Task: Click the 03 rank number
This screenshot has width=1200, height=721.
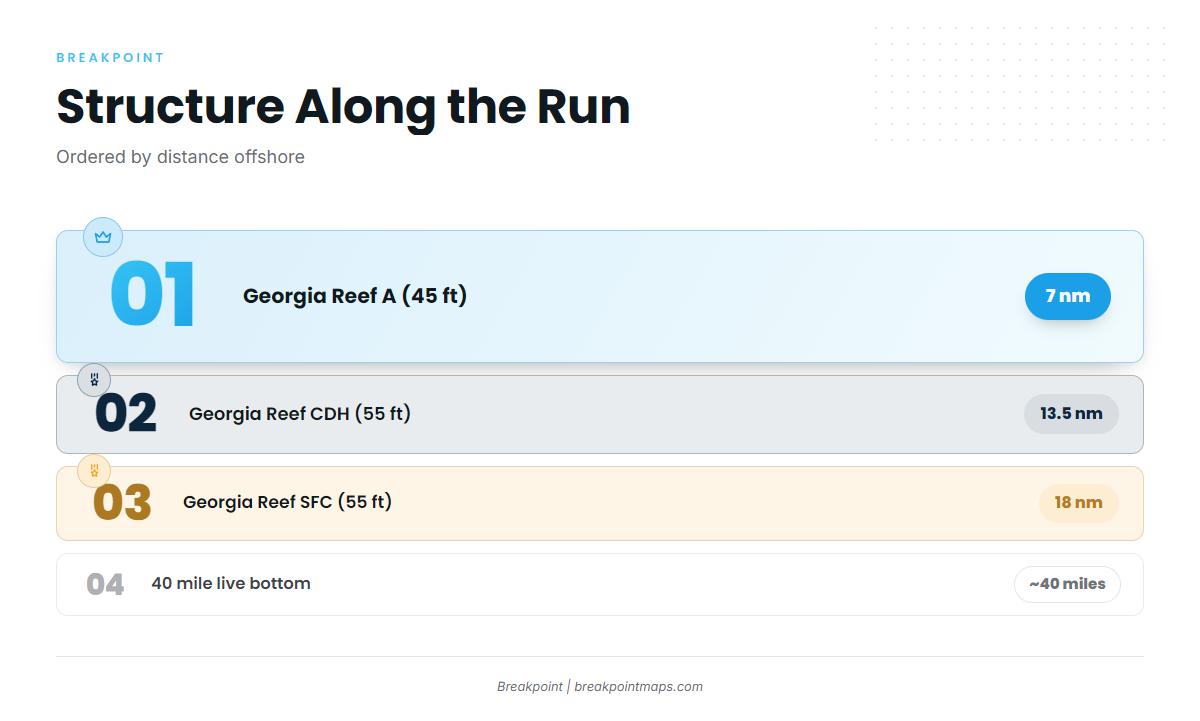Action: coord(122,503)
